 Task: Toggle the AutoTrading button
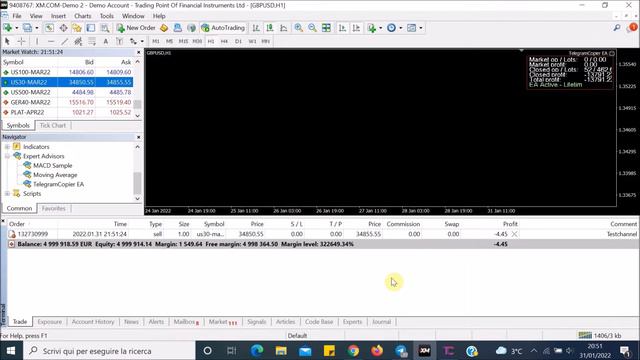(223, 28)
